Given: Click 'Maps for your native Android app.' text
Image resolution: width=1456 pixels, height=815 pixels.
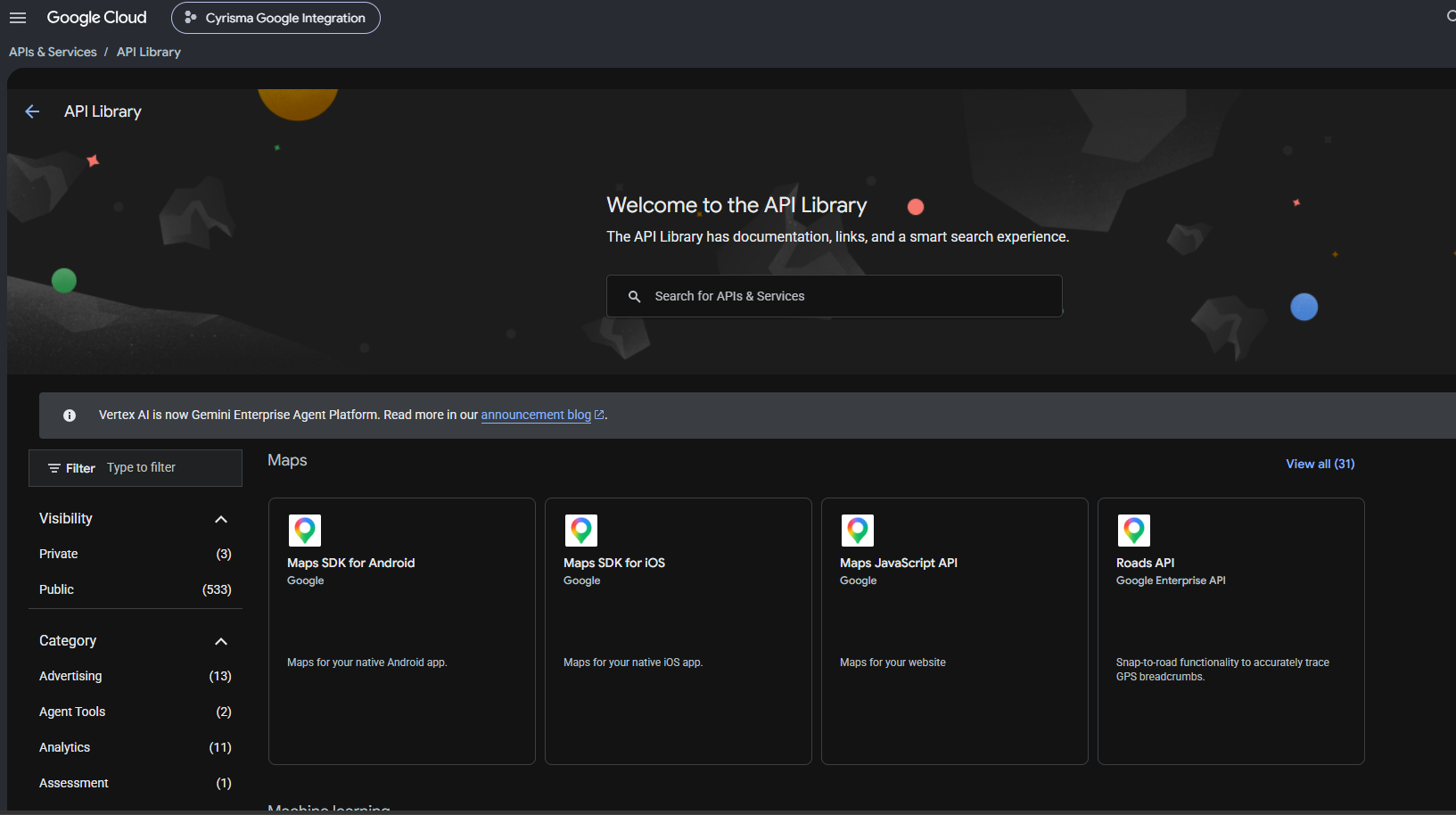Looking at the screenshot, I should pos(367,663).
